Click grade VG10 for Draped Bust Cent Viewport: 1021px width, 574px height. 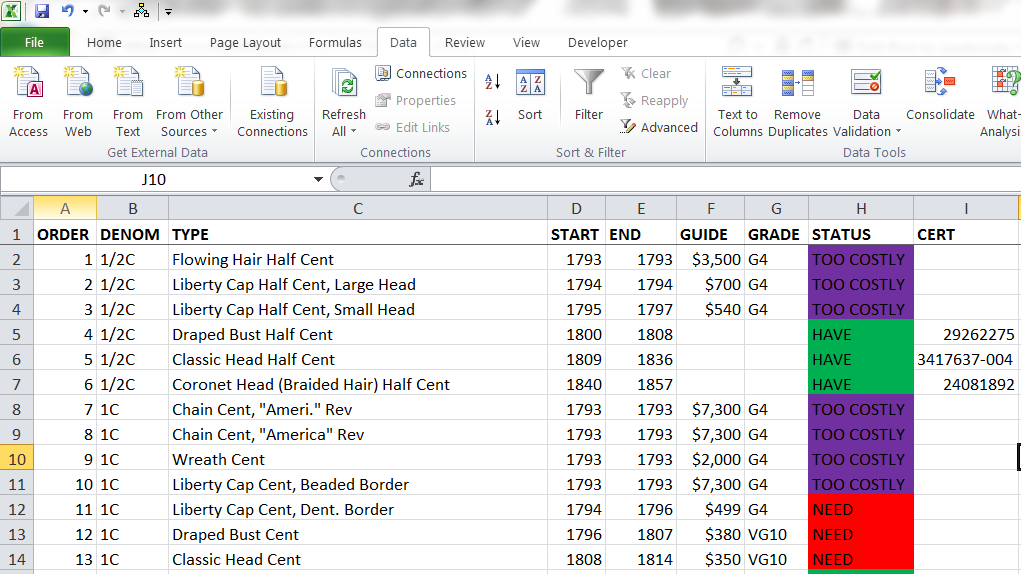click(776, 534)
